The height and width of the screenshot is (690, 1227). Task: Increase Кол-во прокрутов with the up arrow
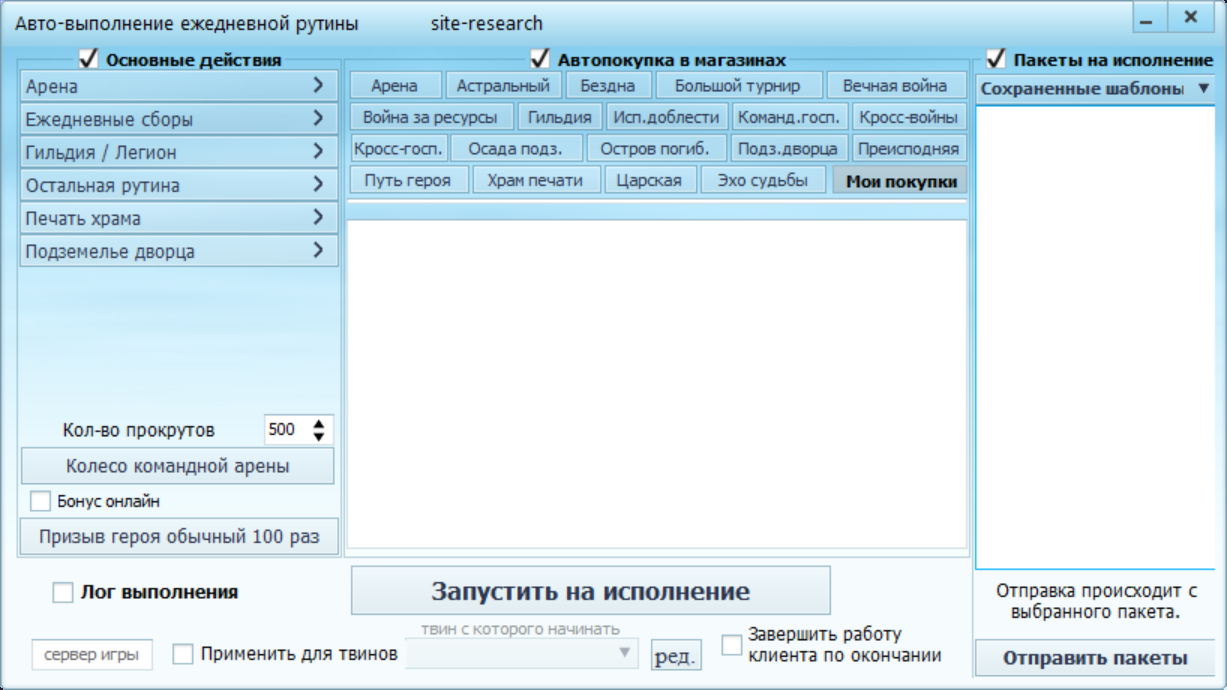[x=319, y=424]
